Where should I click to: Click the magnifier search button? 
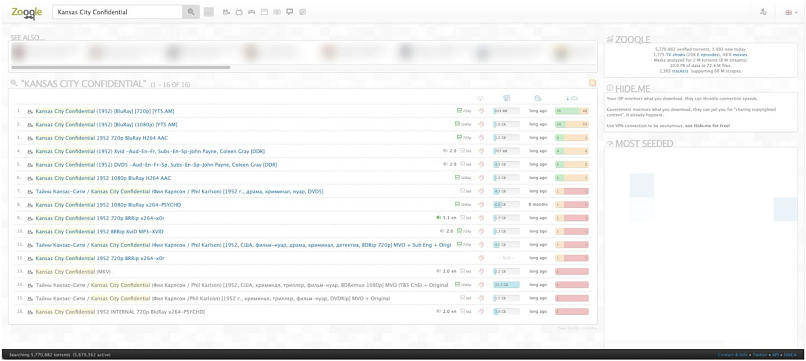point(191,12)
